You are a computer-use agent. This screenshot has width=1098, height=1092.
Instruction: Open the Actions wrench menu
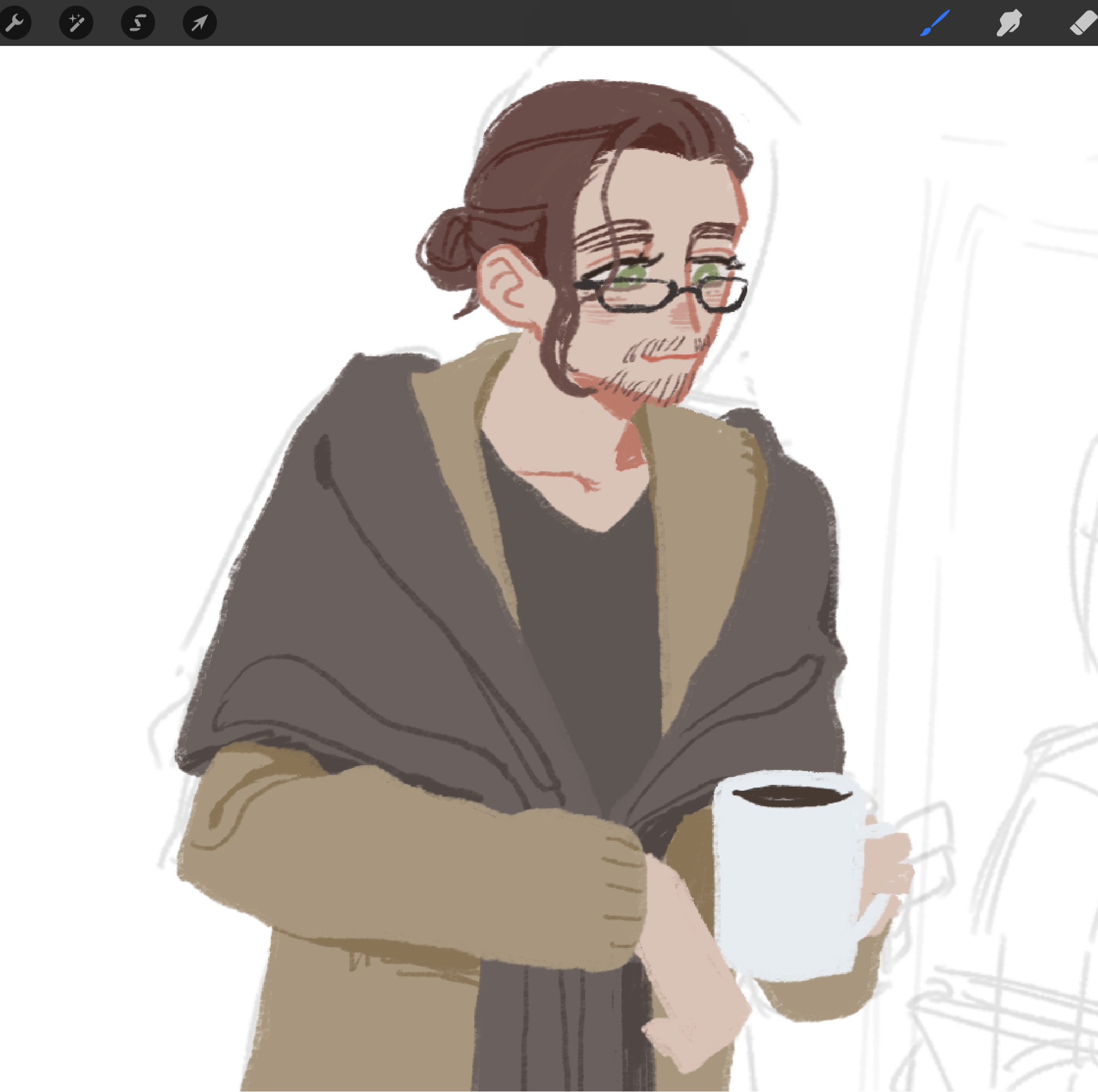(x=14, y=22)
